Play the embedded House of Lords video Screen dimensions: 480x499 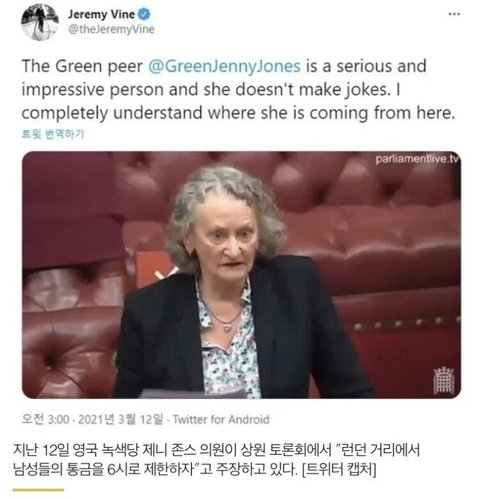241,275
